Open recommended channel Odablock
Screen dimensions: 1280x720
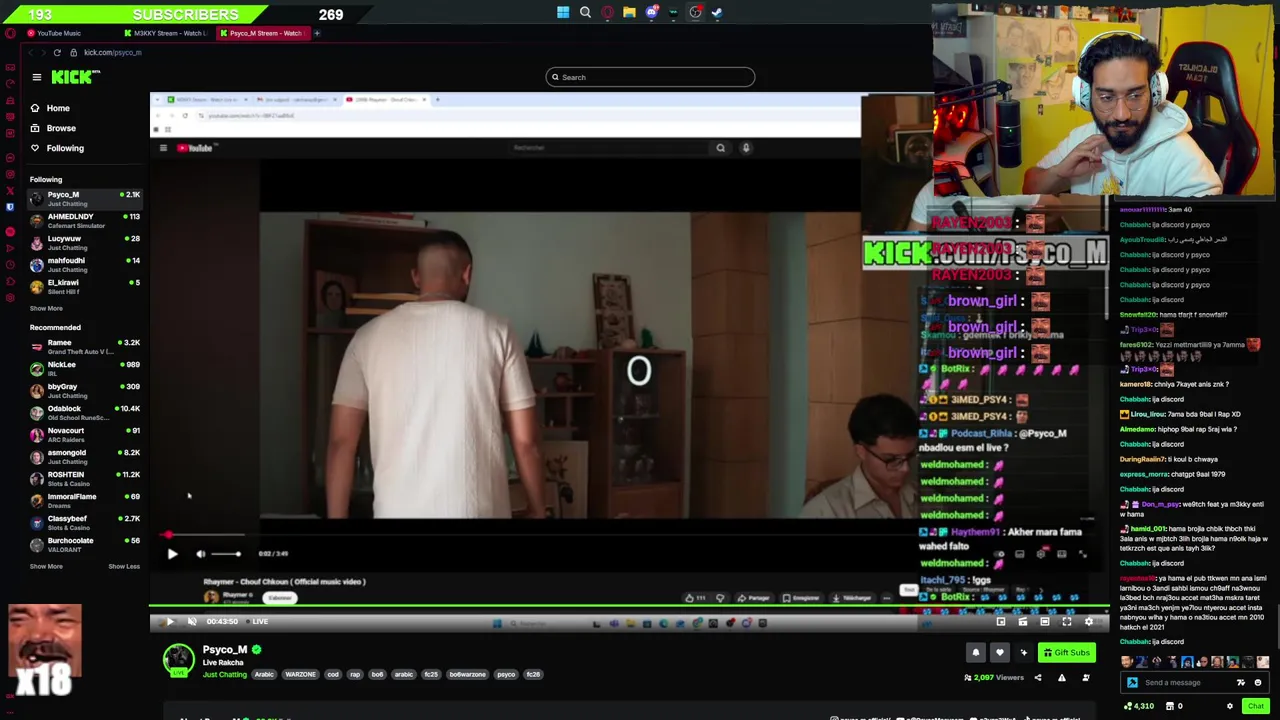click(85, 413)
